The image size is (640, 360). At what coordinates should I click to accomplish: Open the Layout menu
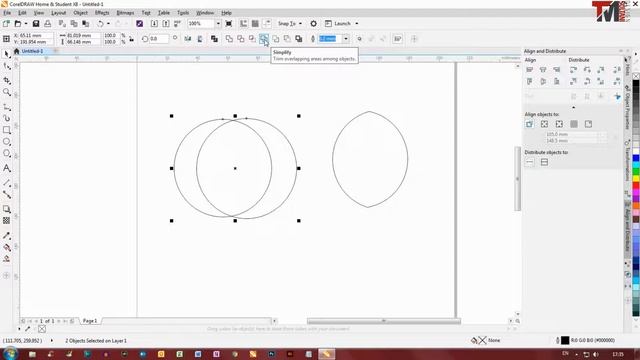point(58,13)
